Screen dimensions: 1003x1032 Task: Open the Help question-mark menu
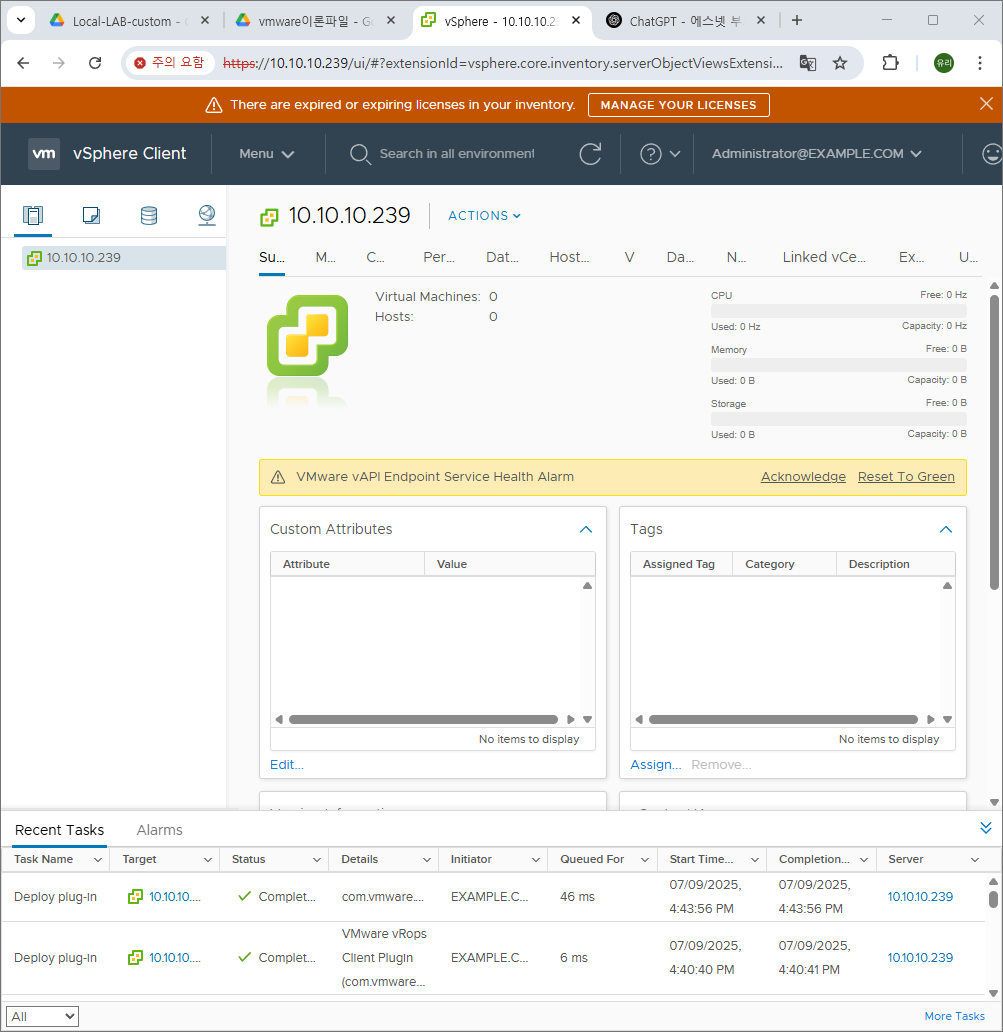(659, 154)
